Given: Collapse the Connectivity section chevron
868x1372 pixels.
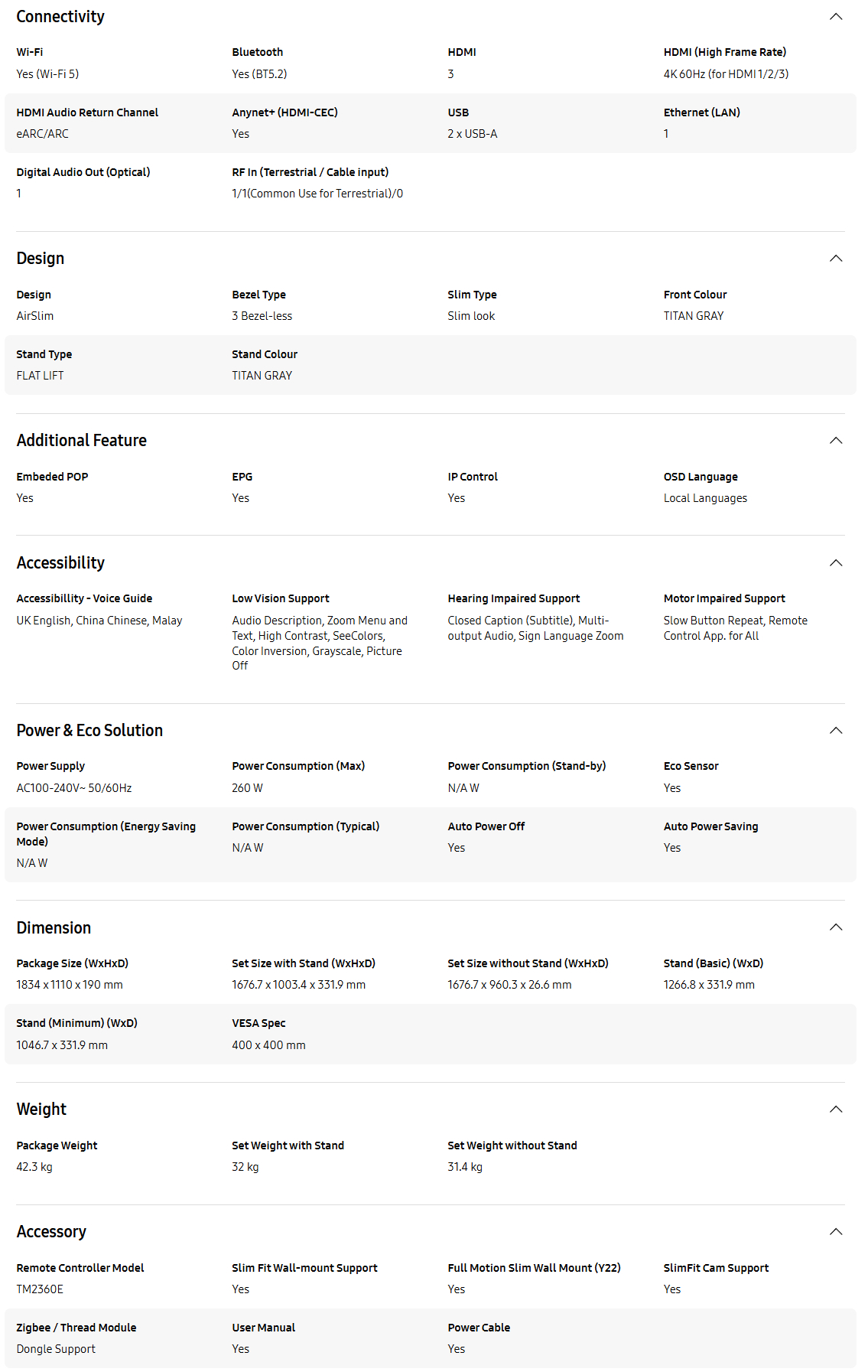Looking at the screenshot, I should pyautogui.click(x=836, y=17).
